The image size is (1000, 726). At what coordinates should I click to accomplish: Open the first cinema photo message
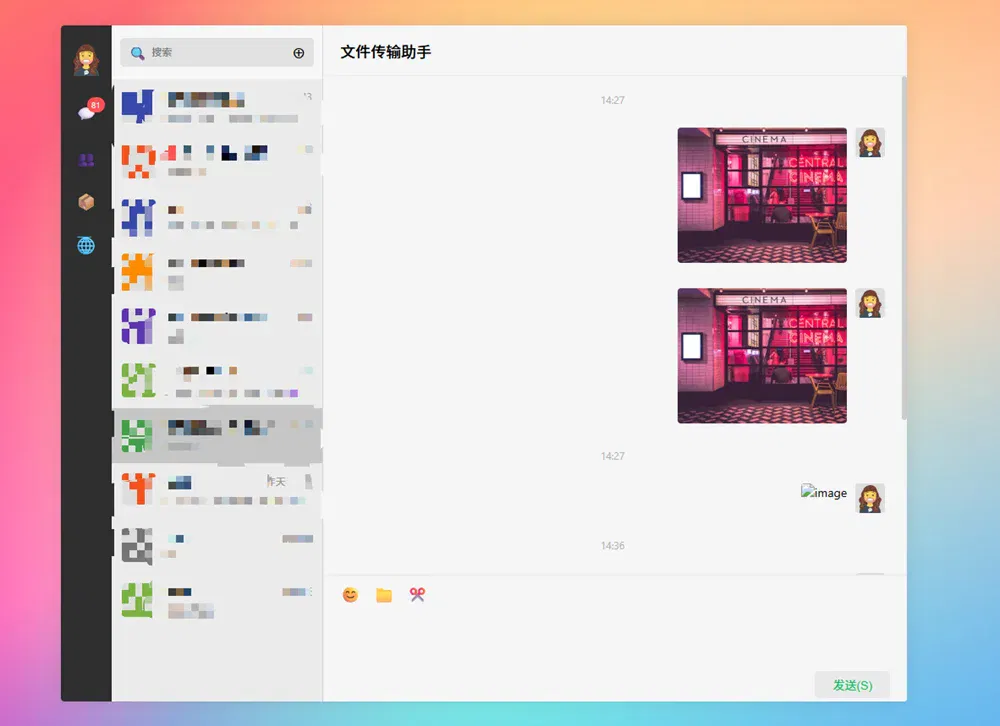(x=762, y=195)
